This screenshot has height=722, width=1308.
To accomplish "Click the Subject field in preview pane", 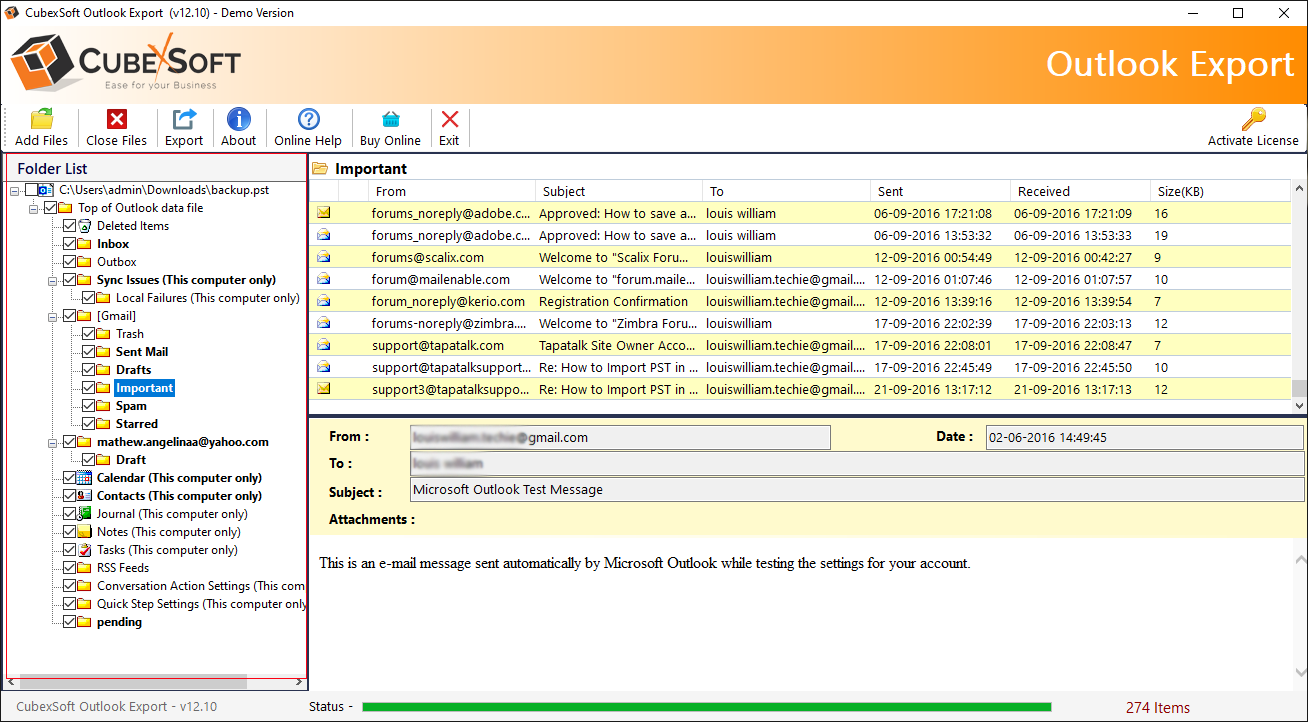I will click(x=856, y=490).
